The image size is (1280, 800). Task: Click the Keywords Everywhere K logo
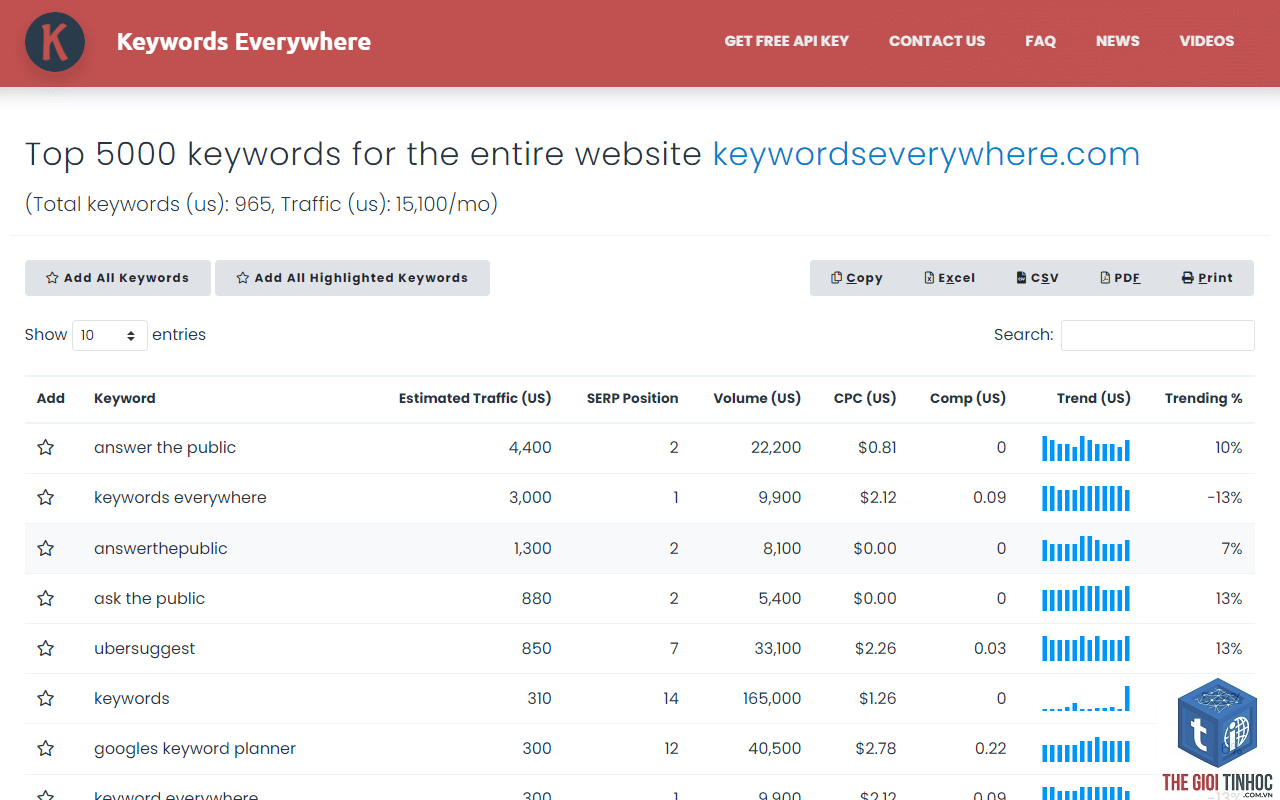[55, 42]
